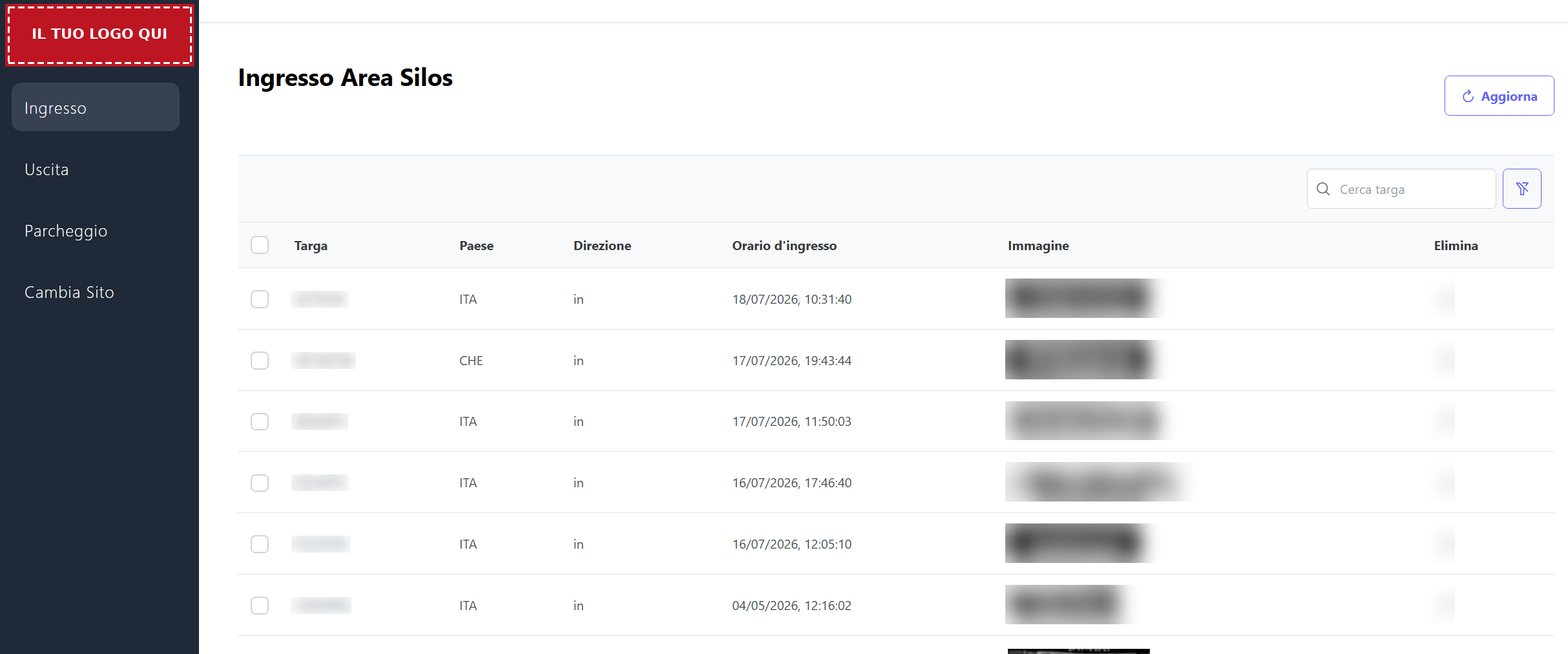Screen dimensions: 1568x654
Task: Click the timestamp 18/07/2026, 10:31:40
Action: [x=791, y=299]
